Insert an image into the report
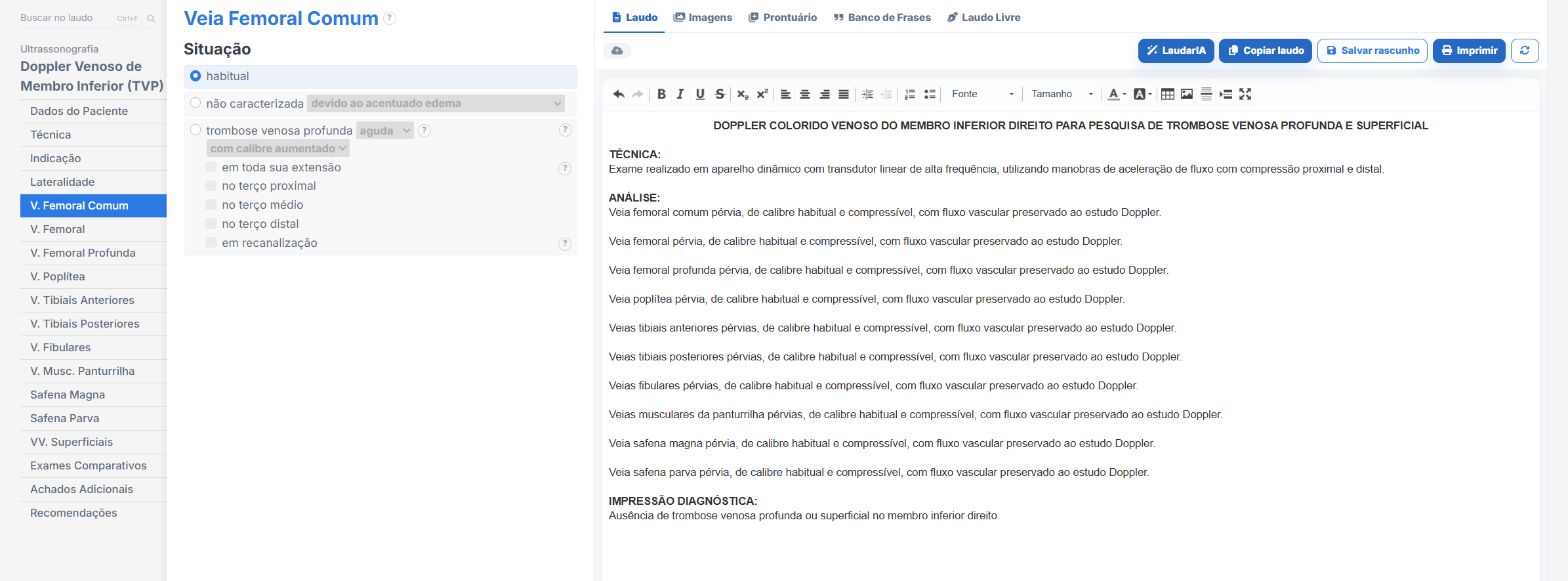Screen dimensions: 1568x581 pyautogui.click(x=1187, y=94)
